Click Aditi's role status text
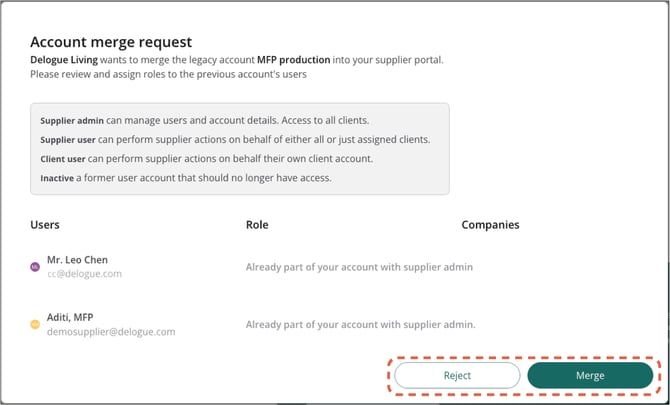Viewport: 670px width, 405px height. [360, 324]
